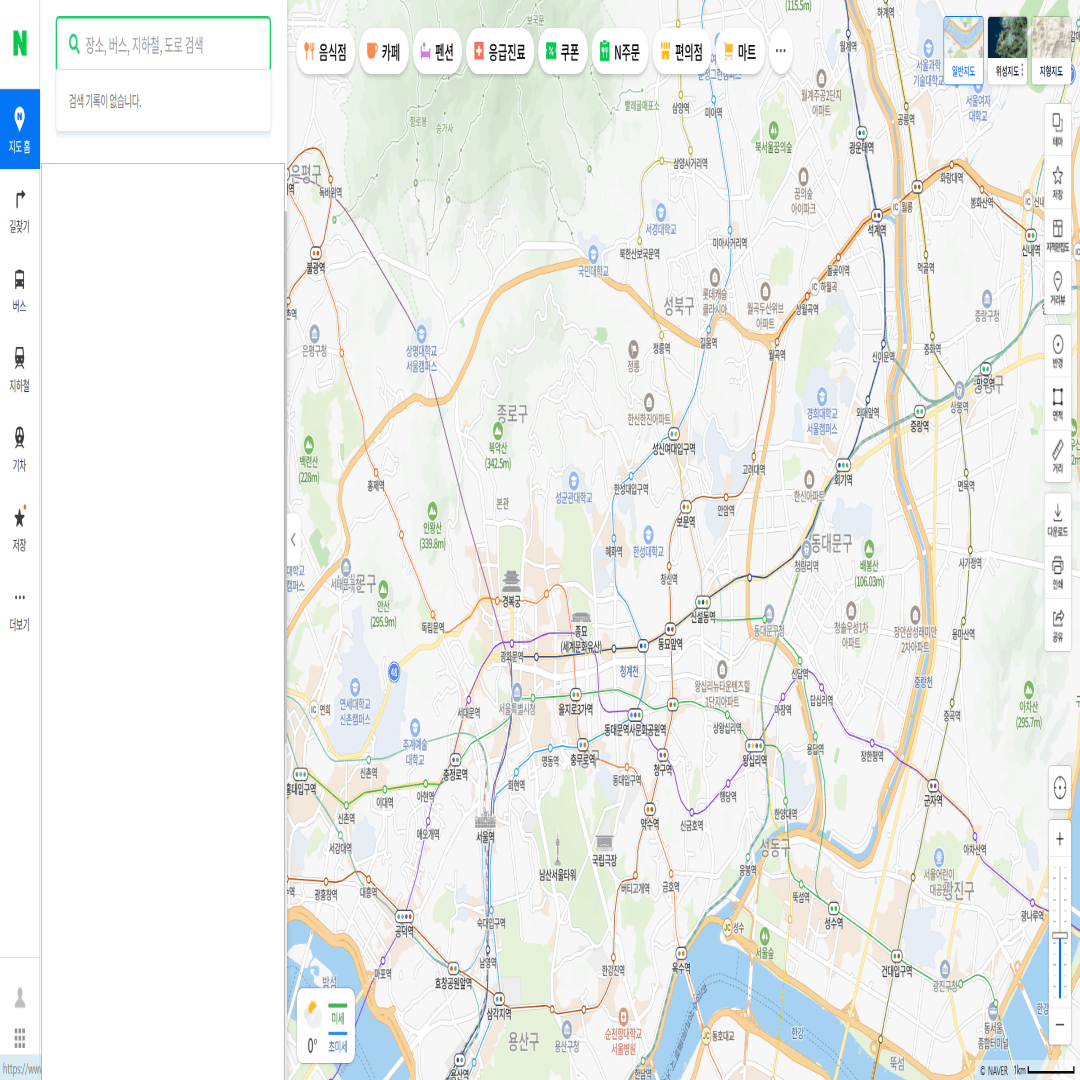
Task: Open the 지하철 subway menu
Action: [20, 369]
